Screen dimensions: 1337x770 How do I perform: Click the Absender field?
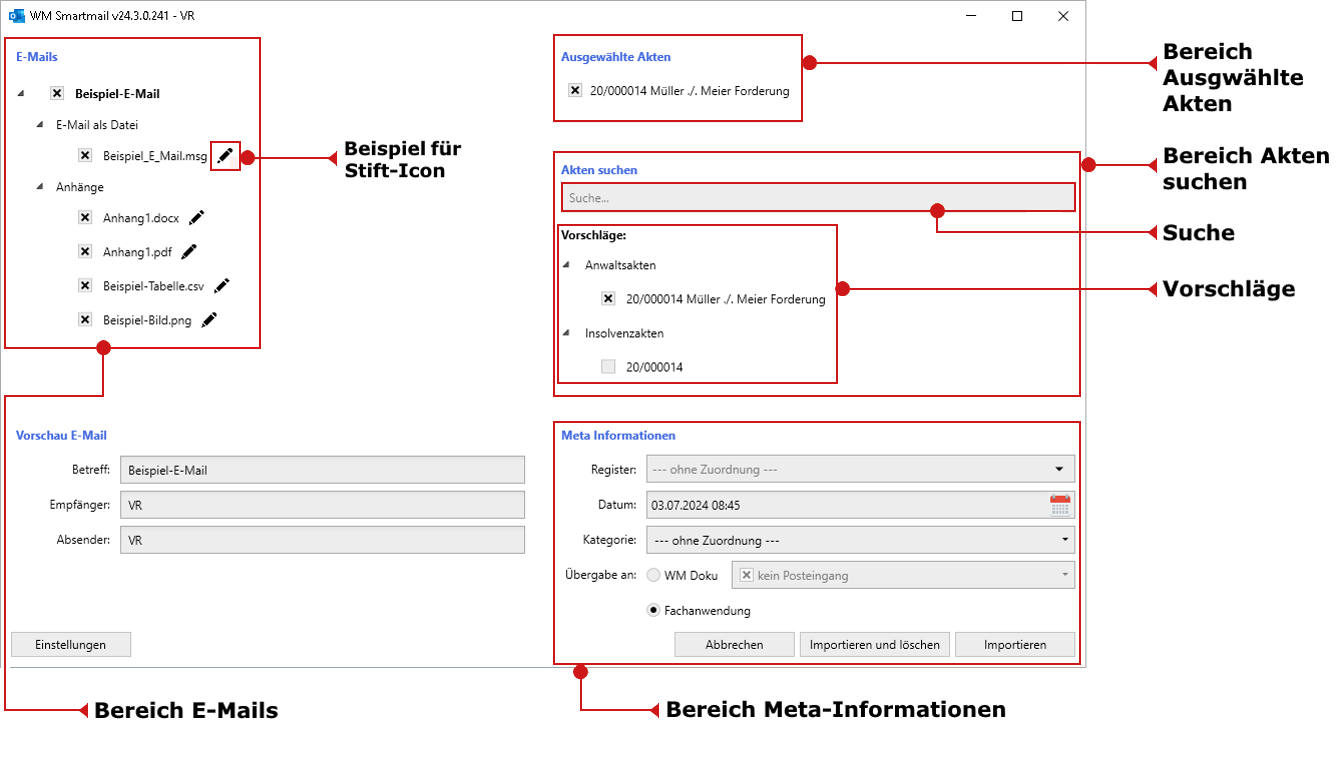click(x=322, y=540)
